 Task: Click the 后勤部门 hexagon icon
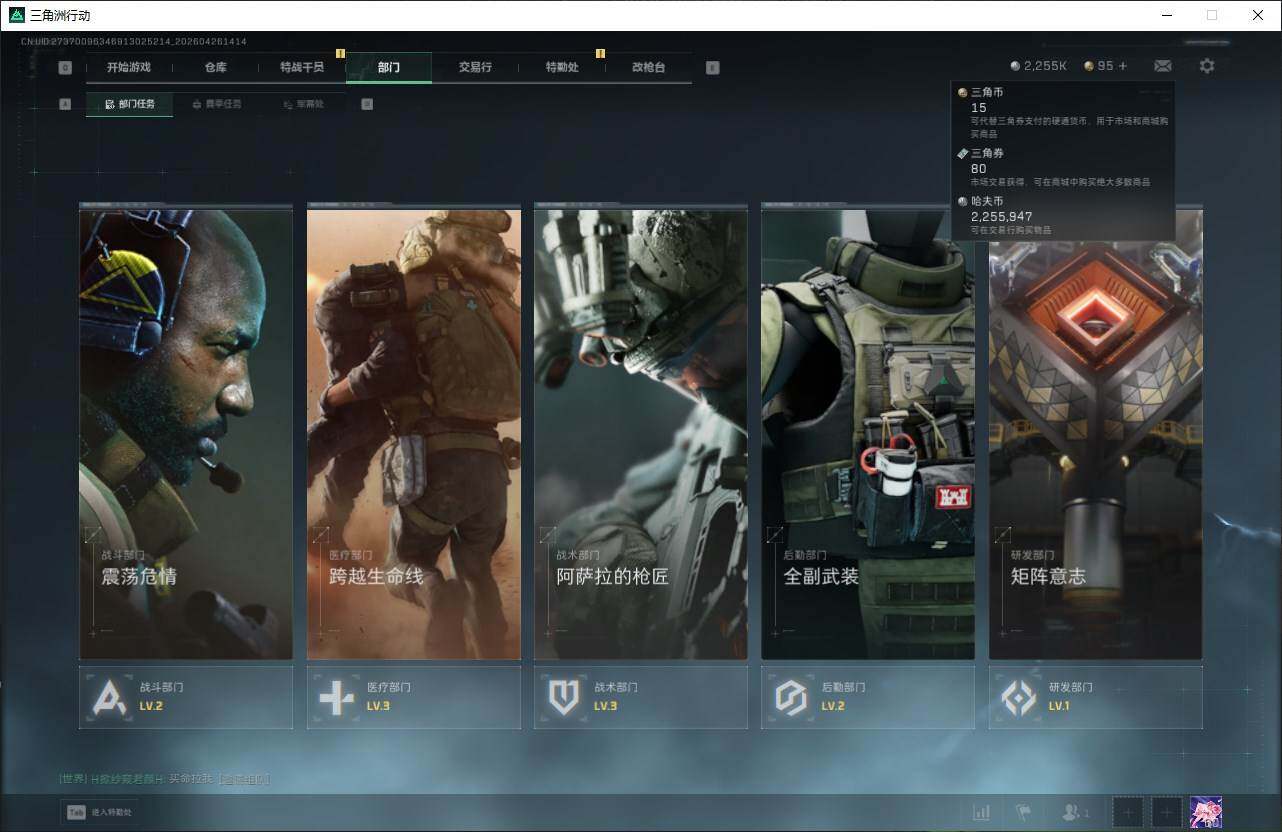coord(791,698)
